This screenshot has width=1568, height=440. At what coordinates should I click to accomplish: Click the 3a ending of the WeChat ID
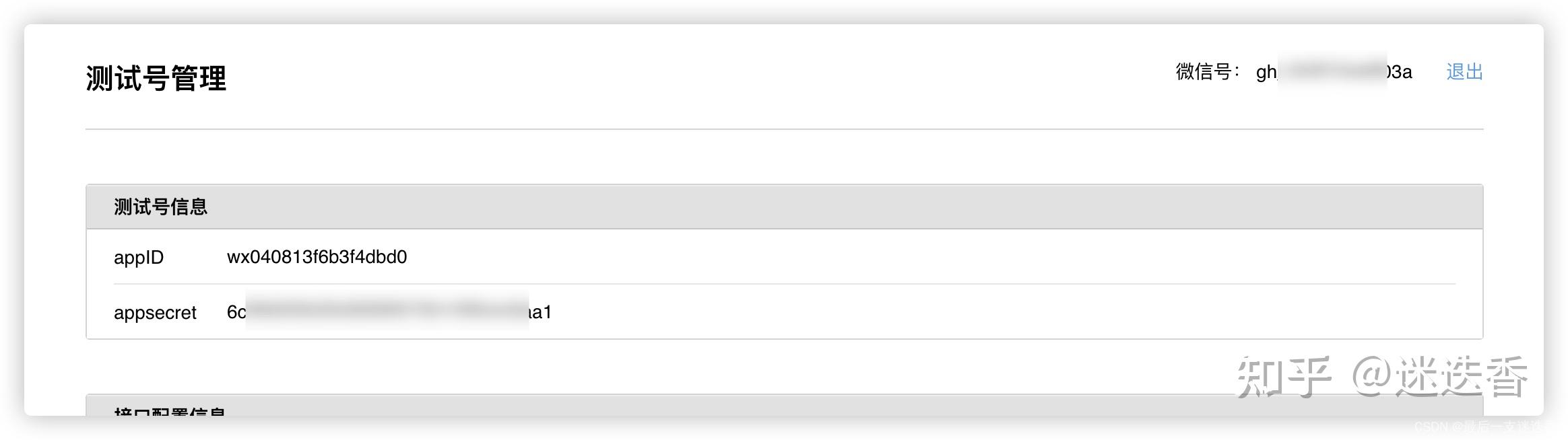pos(1400,72)
